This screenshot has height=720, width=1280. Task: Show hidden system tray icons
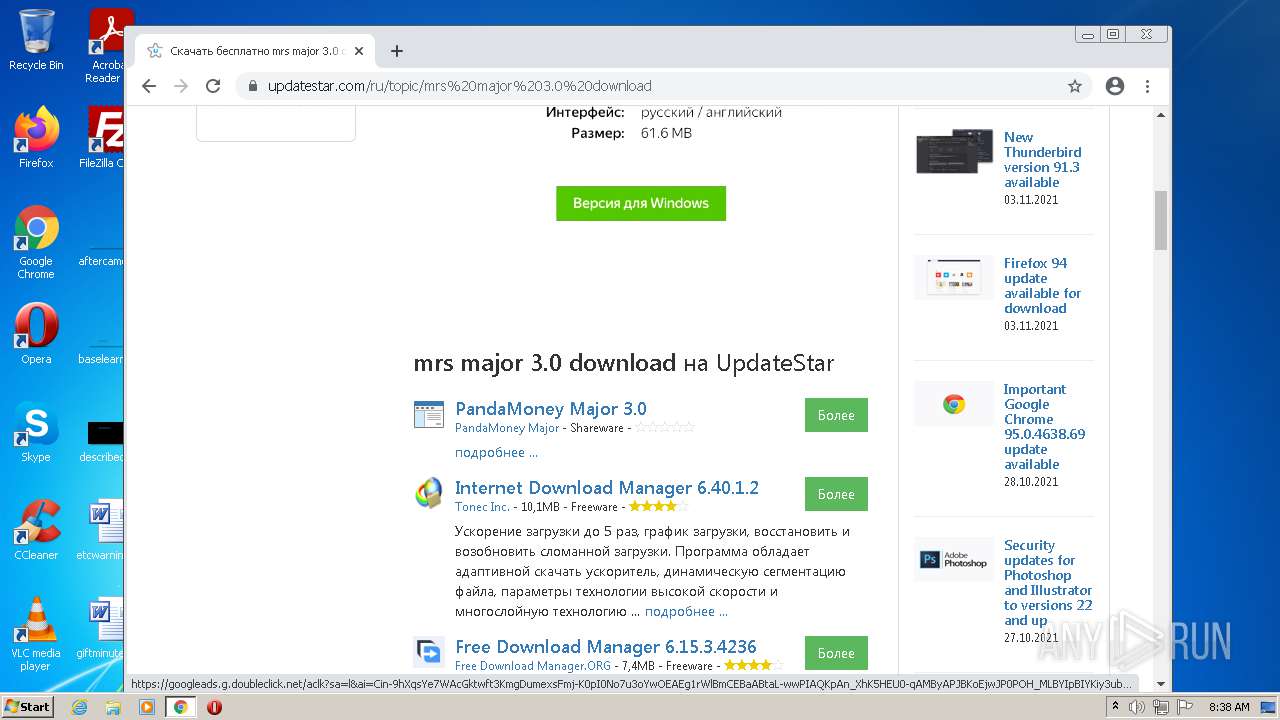pos(1115,707)
